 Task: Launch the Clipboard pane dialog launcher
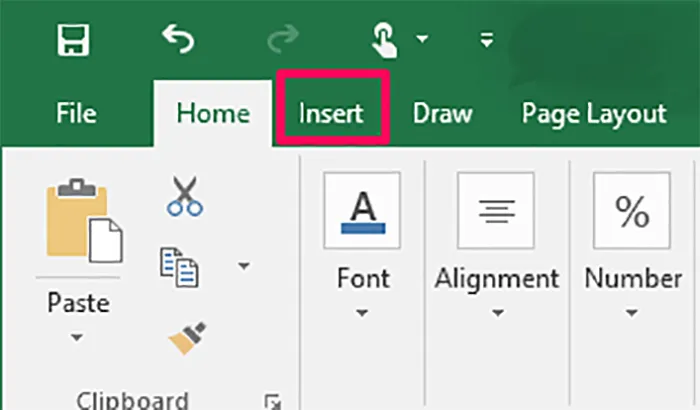[271, 401]
